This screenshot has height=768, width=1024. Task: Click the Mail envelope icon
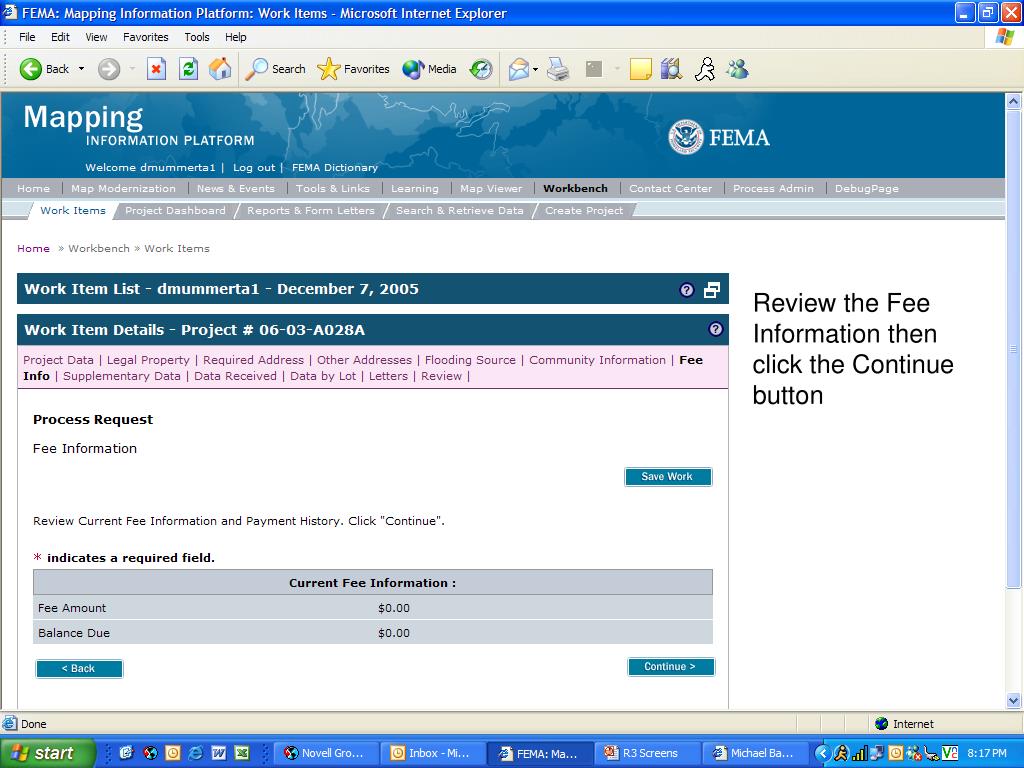519,69
